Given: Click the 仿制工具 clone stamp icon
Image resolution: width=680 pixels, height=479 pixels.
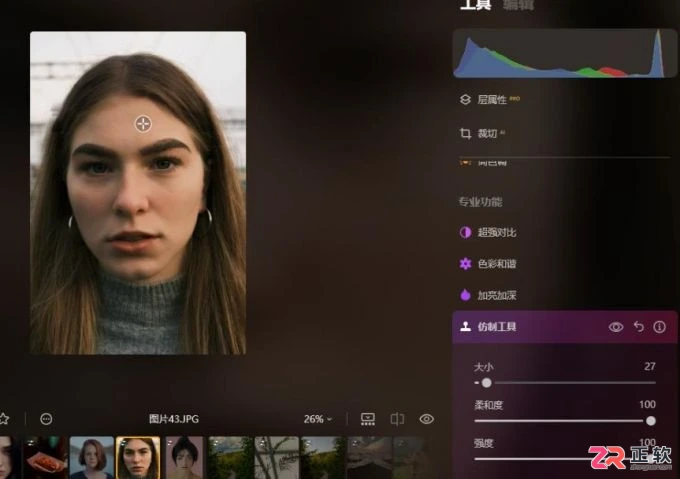Looking at the screenshot, I should pos(465,326).
